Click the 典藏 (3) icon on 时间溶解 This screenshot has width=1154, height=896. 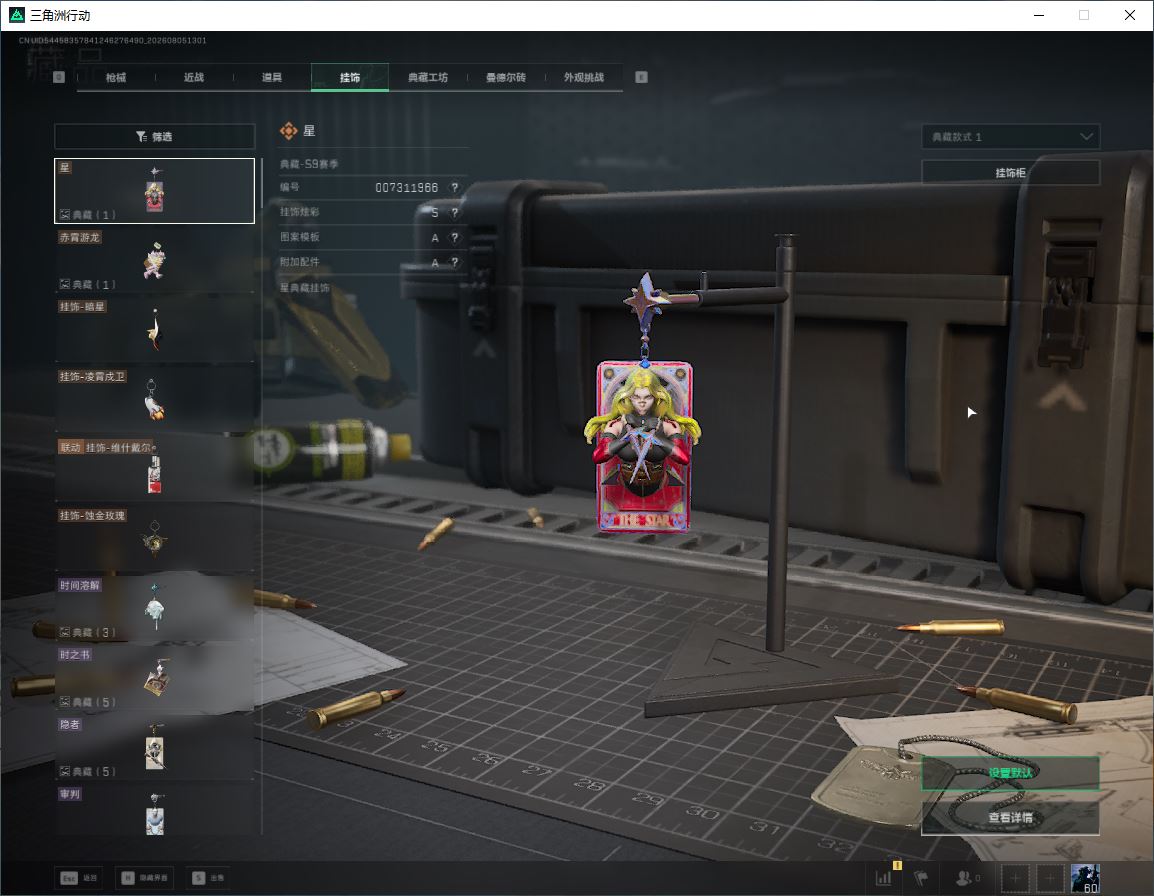65,632
